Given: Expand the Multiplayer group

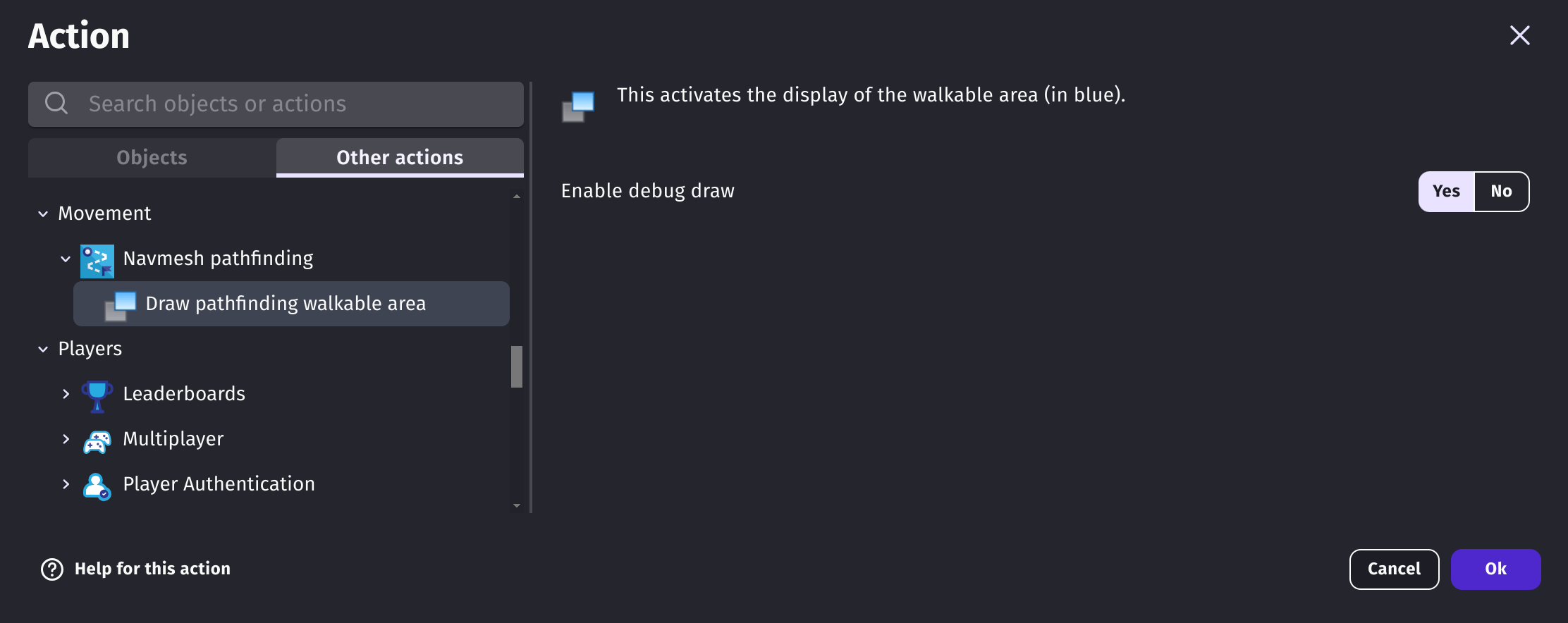Looking at the screenshot, I should tap(66, 439).
